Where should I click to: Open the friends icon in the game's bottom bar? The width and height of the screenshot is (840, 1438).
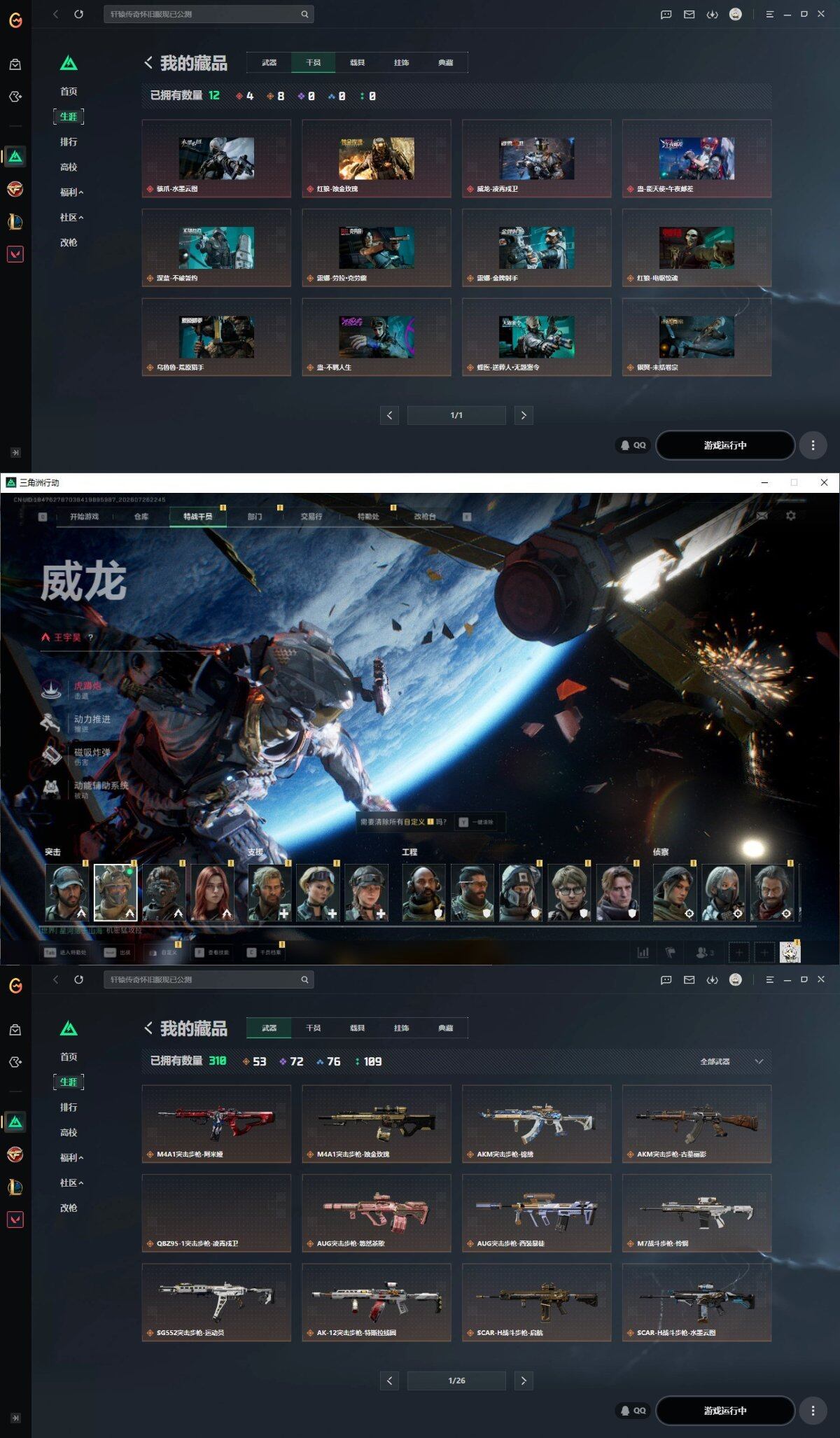pos(704,952)
